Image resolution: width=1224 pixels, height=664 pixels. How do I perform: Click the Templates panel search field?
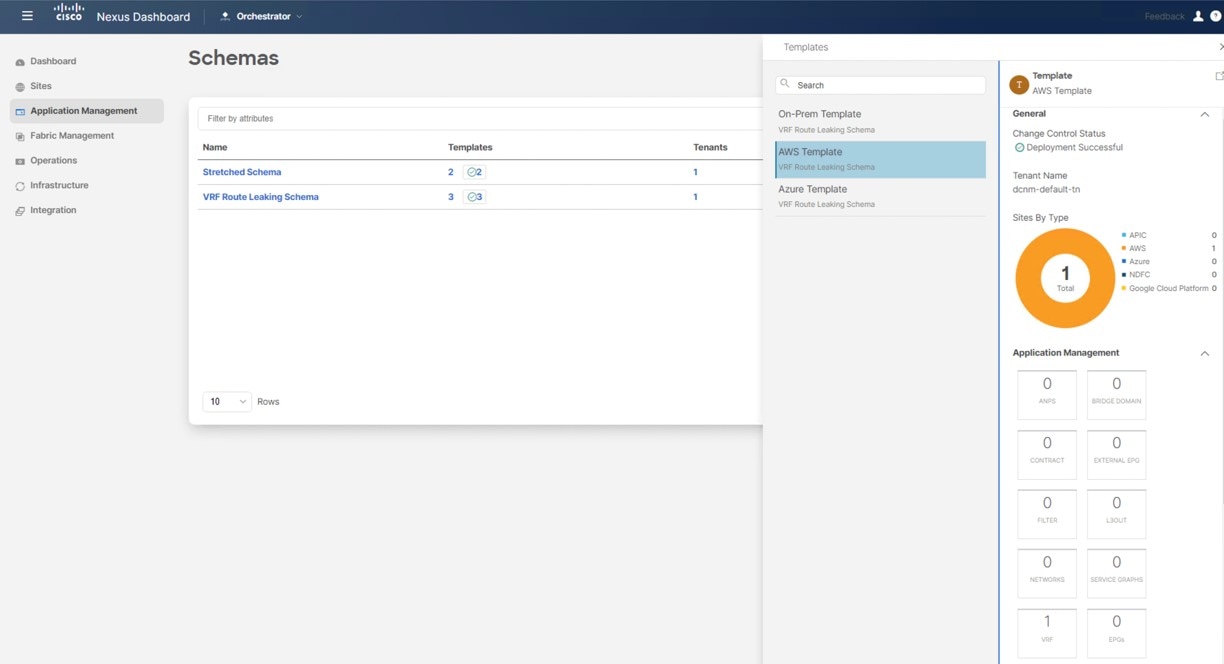[881, 85]
